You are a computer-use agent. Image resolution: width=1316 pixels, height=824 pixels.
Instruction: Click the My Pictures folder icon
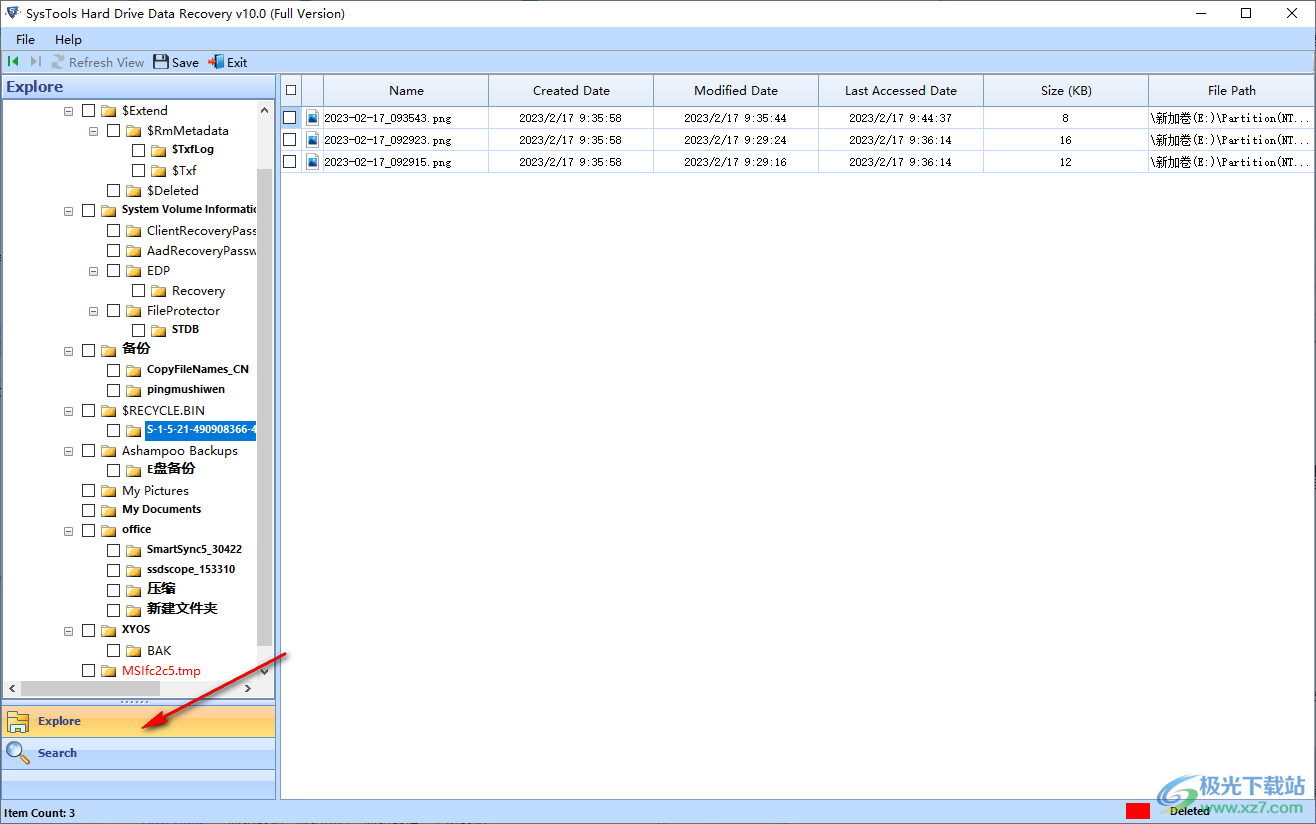109,491
